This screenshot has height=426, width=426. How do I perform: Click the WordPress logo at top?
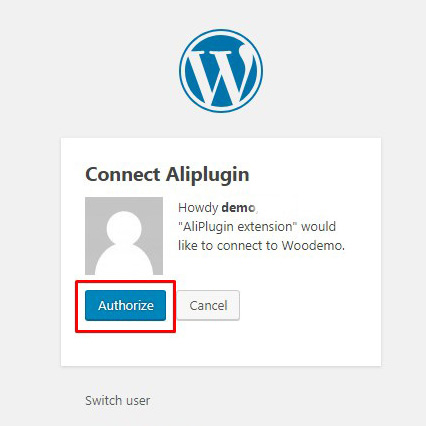pyautogui.click(x=221, y=71)
